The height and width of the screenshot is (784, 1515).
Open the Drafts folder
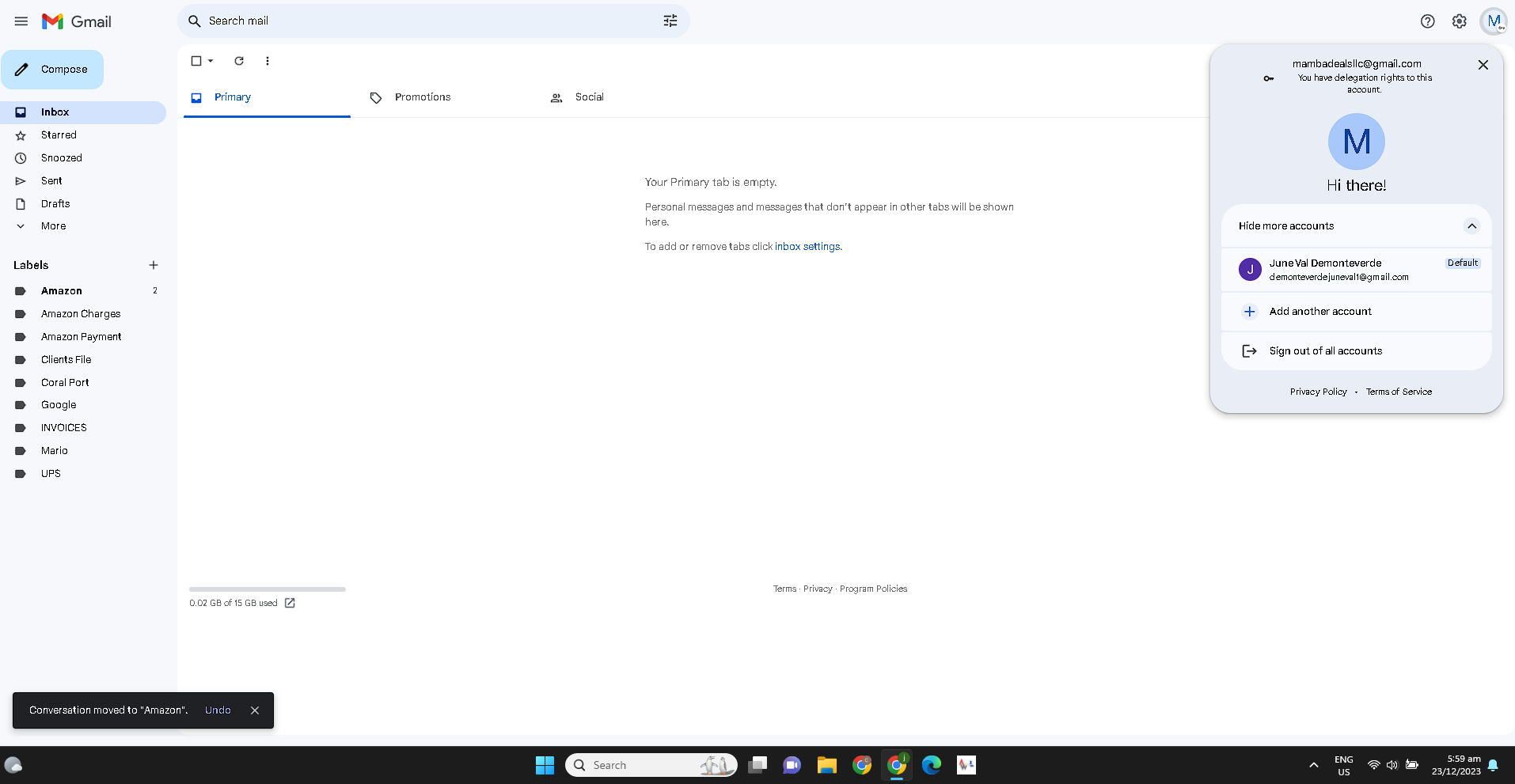[83, 204]
